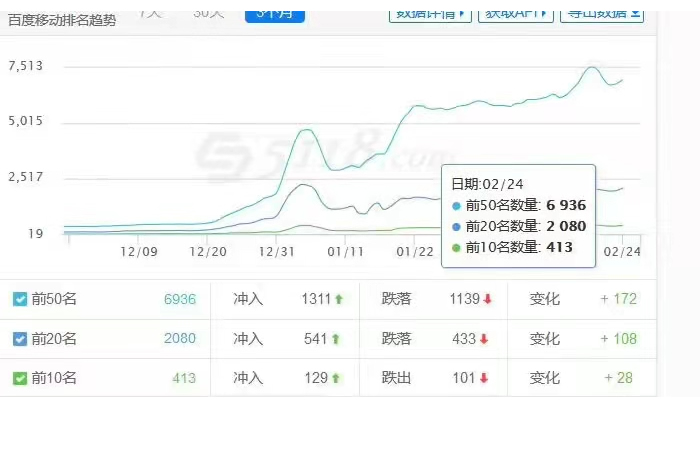The image size is (700, 455).
Task: Click the 跌落 value 1139
Action: click(464, 299)
